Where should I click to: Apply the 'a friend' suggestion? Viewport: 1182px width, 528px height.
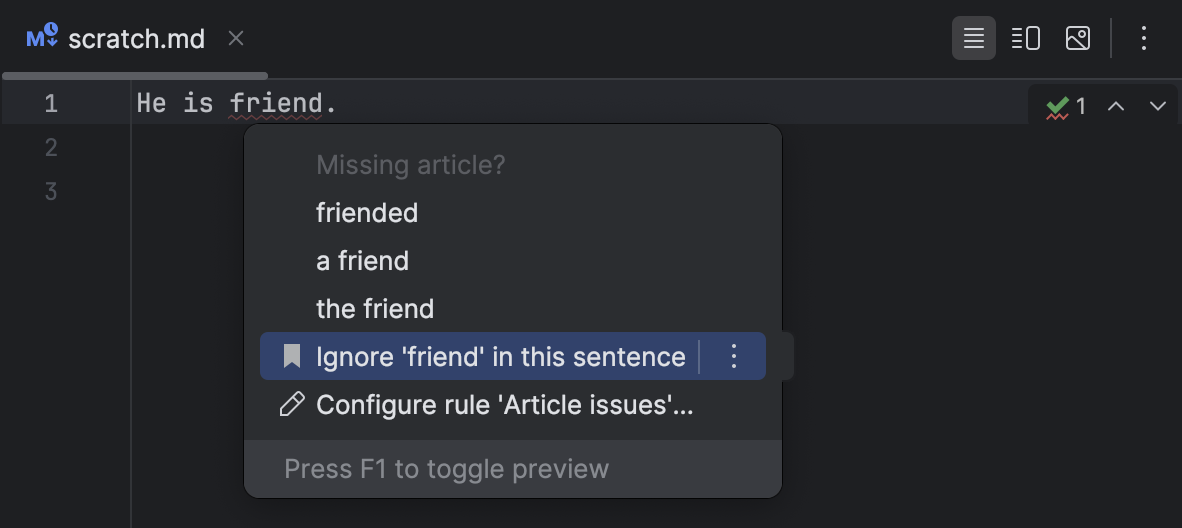[x=362, y=261]
